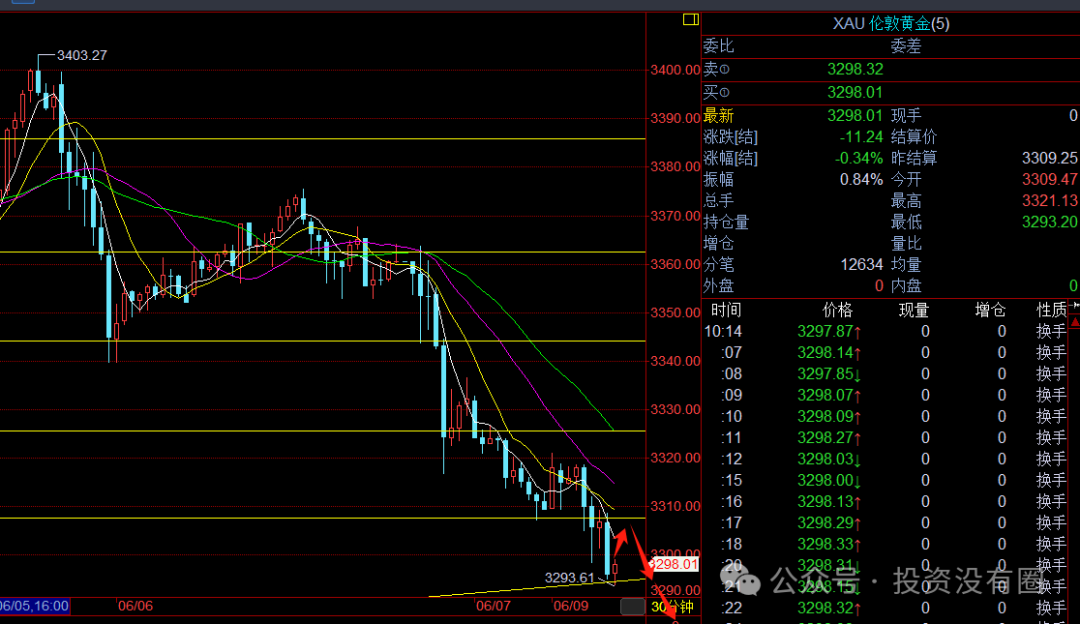Select the 10:14 tick row at 3297.87
Screen dimensions: 1080x624
[x=886, y=331]
